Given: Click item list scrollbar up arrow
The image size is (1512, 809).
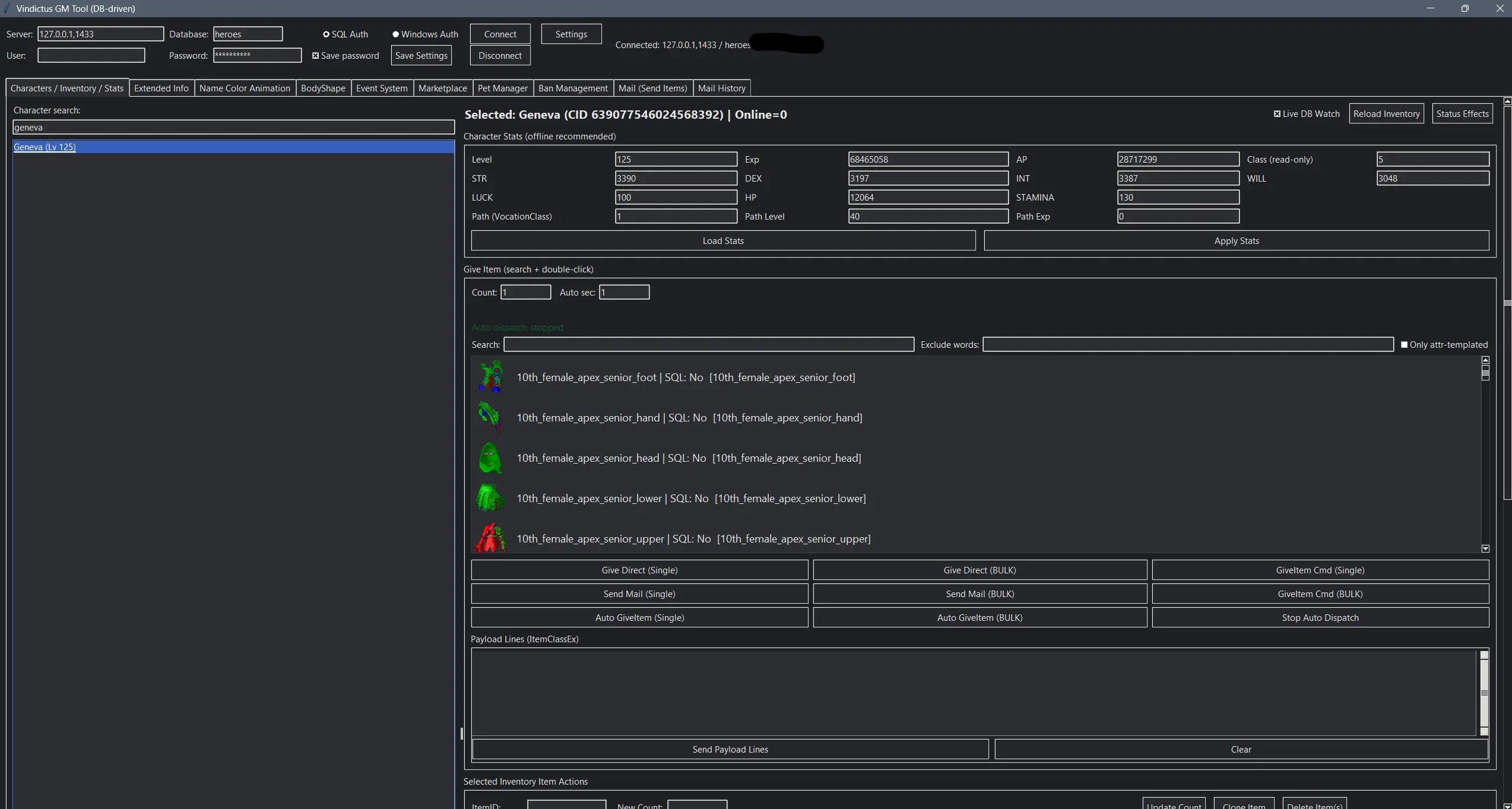Looking at the screenshot, I should click(1485, 360).
